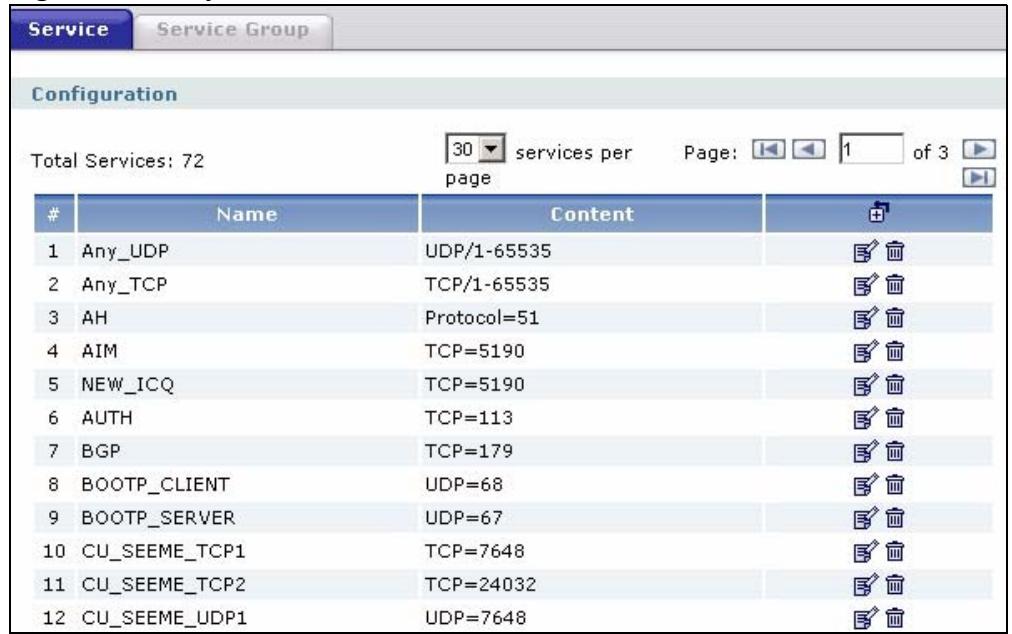Edit the BGP service entry
This screenshot has height=634, width=1012.
tap(865, 451)
